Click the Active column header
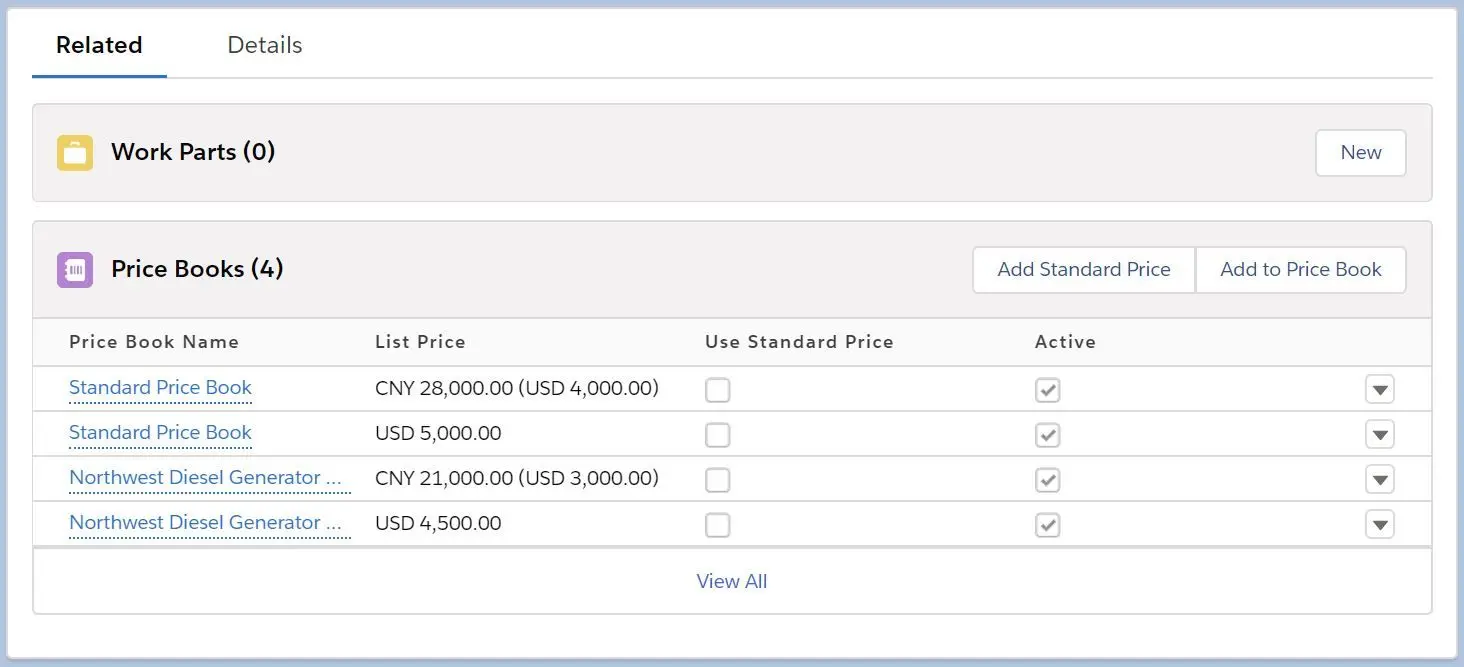Screen dimensions: 1464x667 (1065, 342)
